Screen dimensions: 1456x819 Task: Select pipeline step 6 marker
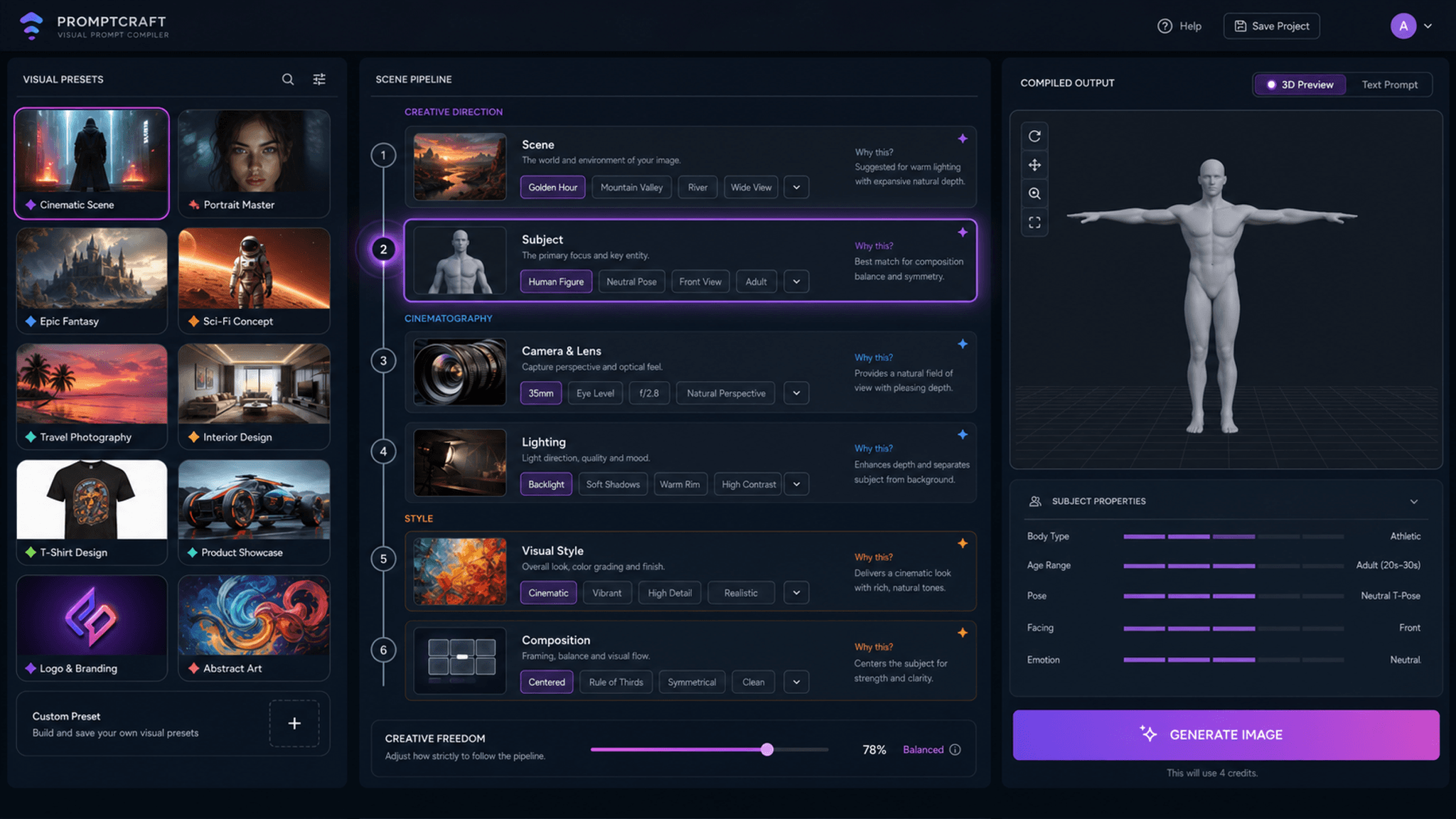(383, 650)
